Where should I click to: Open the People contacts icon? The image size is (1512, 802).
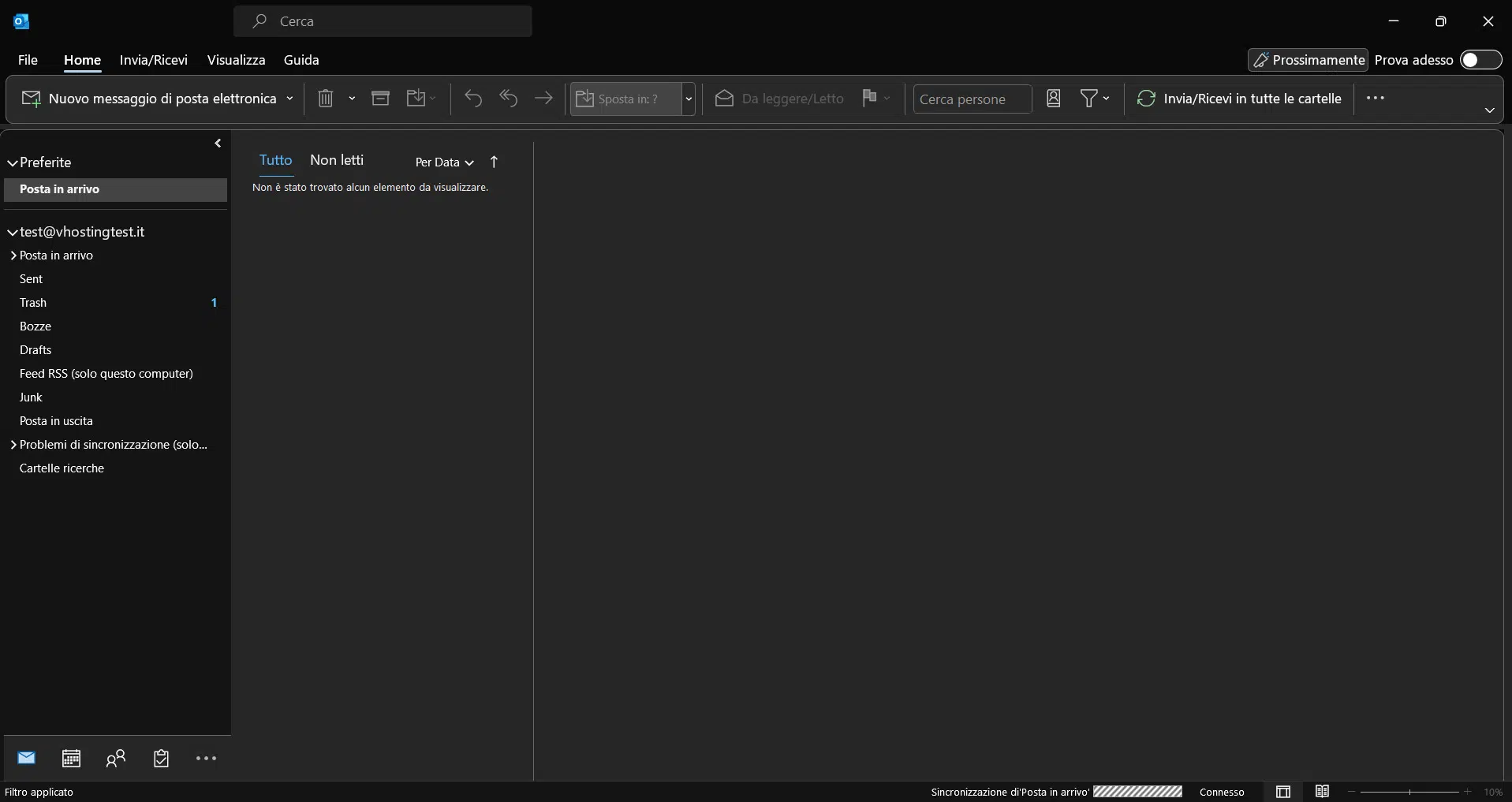pos(116,758)
